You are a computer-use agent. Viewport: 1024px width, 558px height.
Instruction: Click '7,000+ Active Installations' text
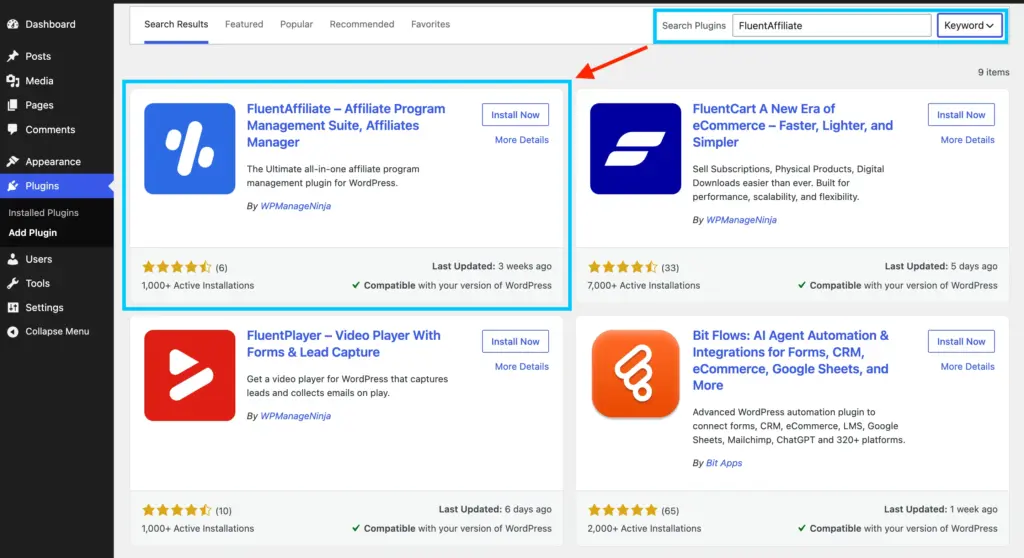pos(643,286)
